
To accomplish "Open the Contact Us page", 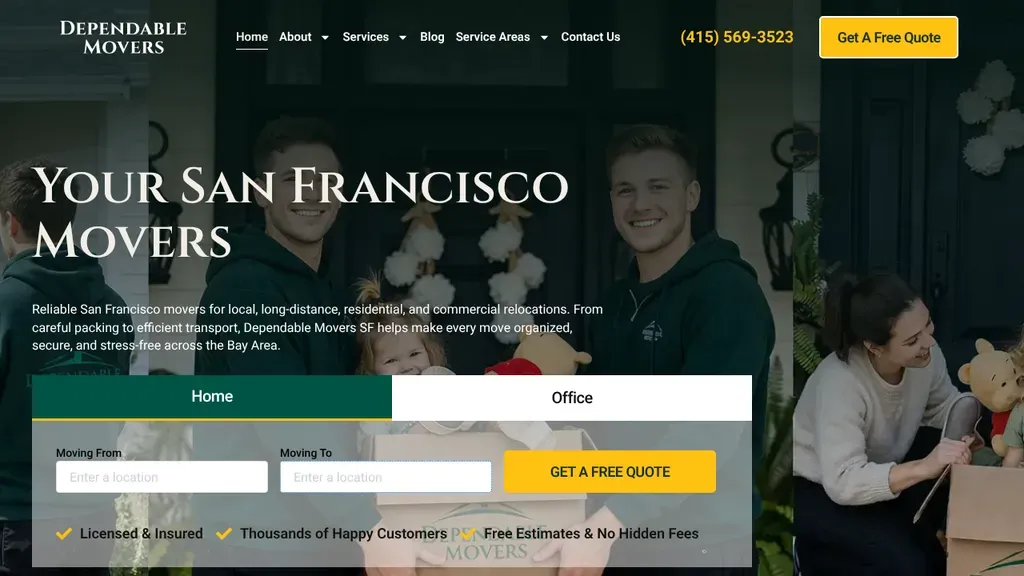I will (x=590, y=37).
